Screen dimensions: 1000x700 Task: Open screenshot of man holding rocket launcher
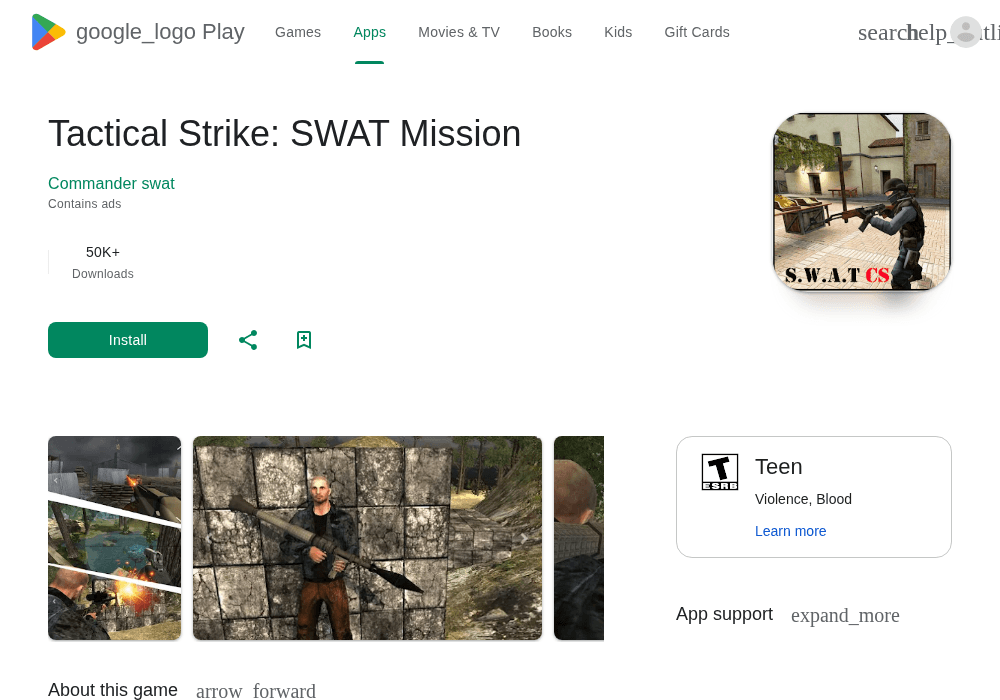tap(367, 538)
